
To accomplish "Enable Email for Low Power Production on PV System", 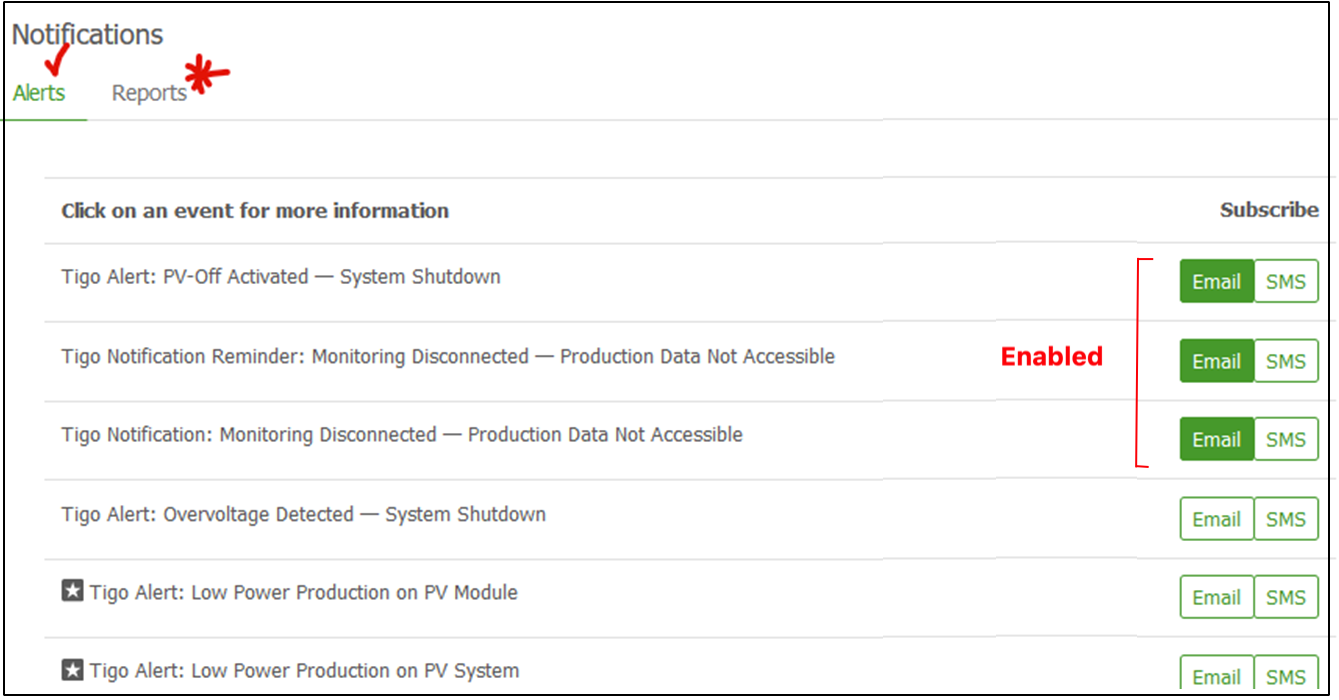I will pos(1217,675).
